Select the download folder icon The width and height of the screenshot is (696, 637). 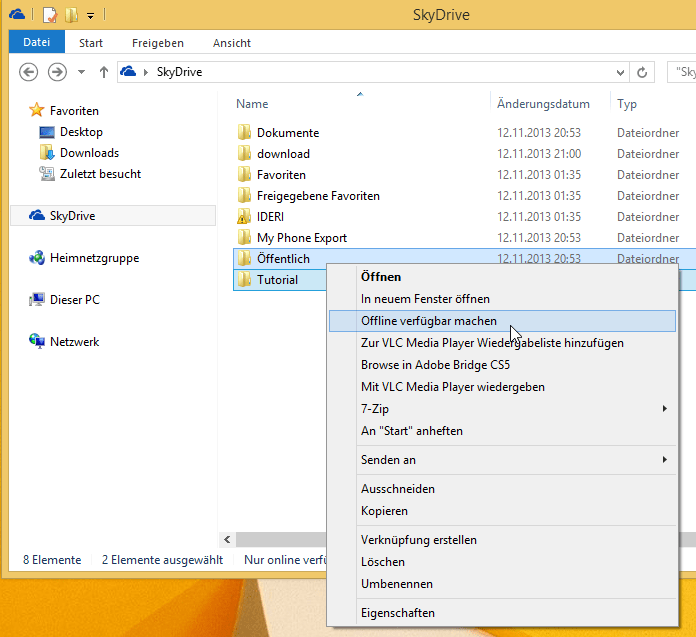point(244,153)
